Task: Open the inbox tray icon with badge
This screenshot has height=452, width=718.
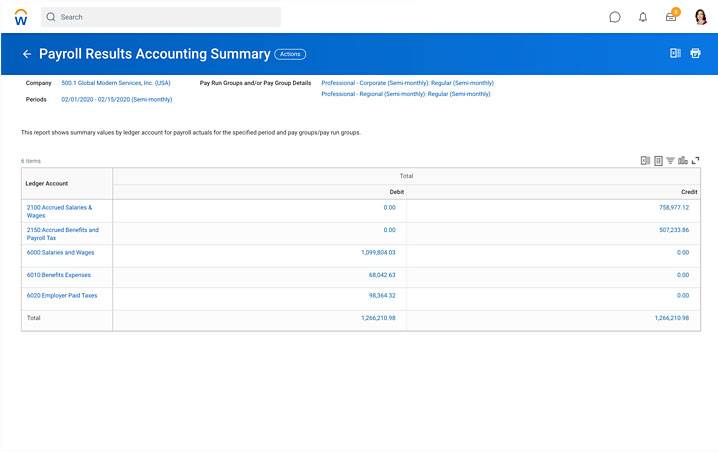Action: (x=672, y=16)
